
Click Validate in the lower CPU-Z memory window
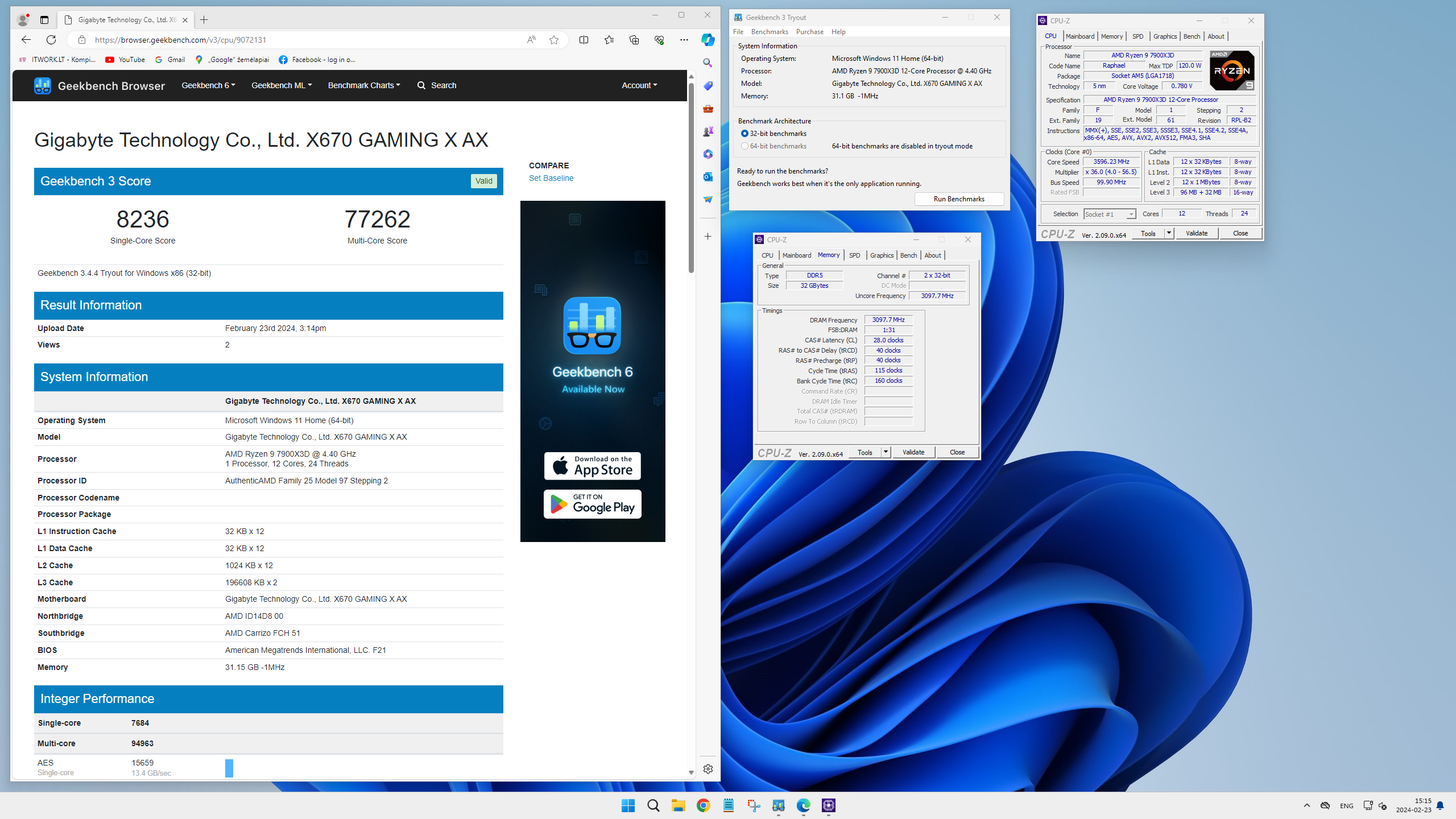click(913, 452)
